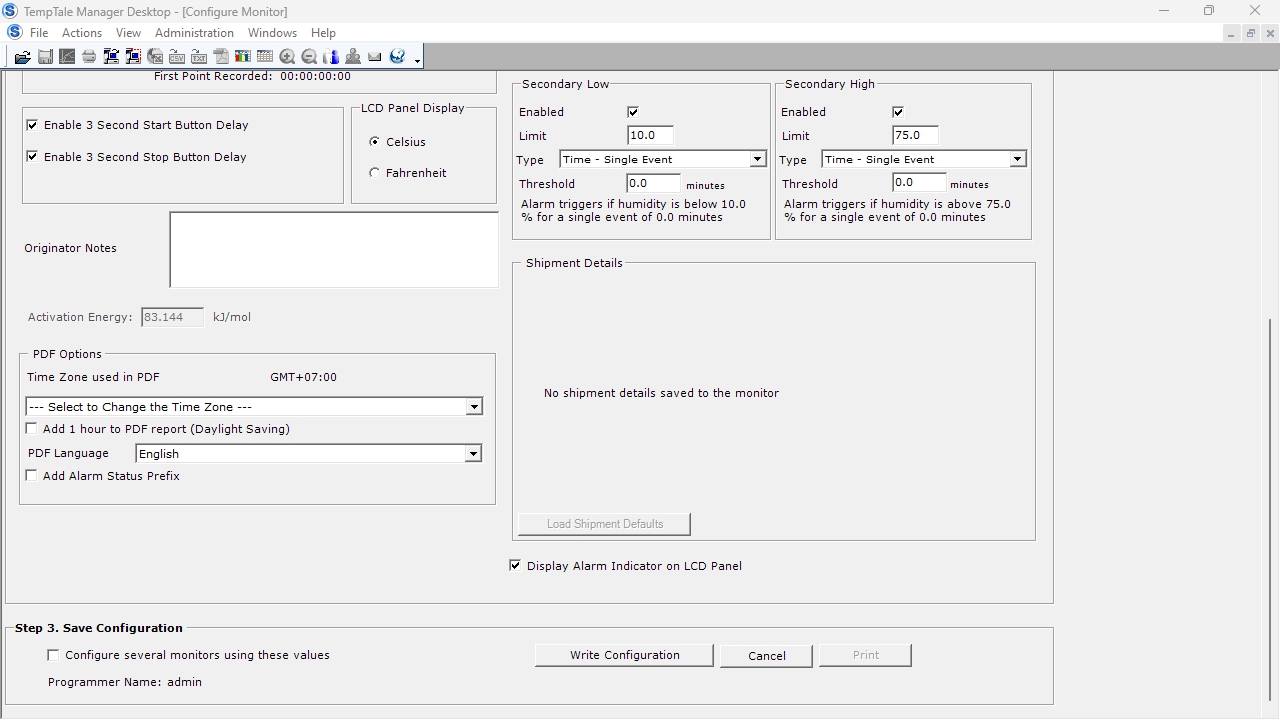Click the Cancel button
The image size is (1280, 720).
click(x=767, y=656)
